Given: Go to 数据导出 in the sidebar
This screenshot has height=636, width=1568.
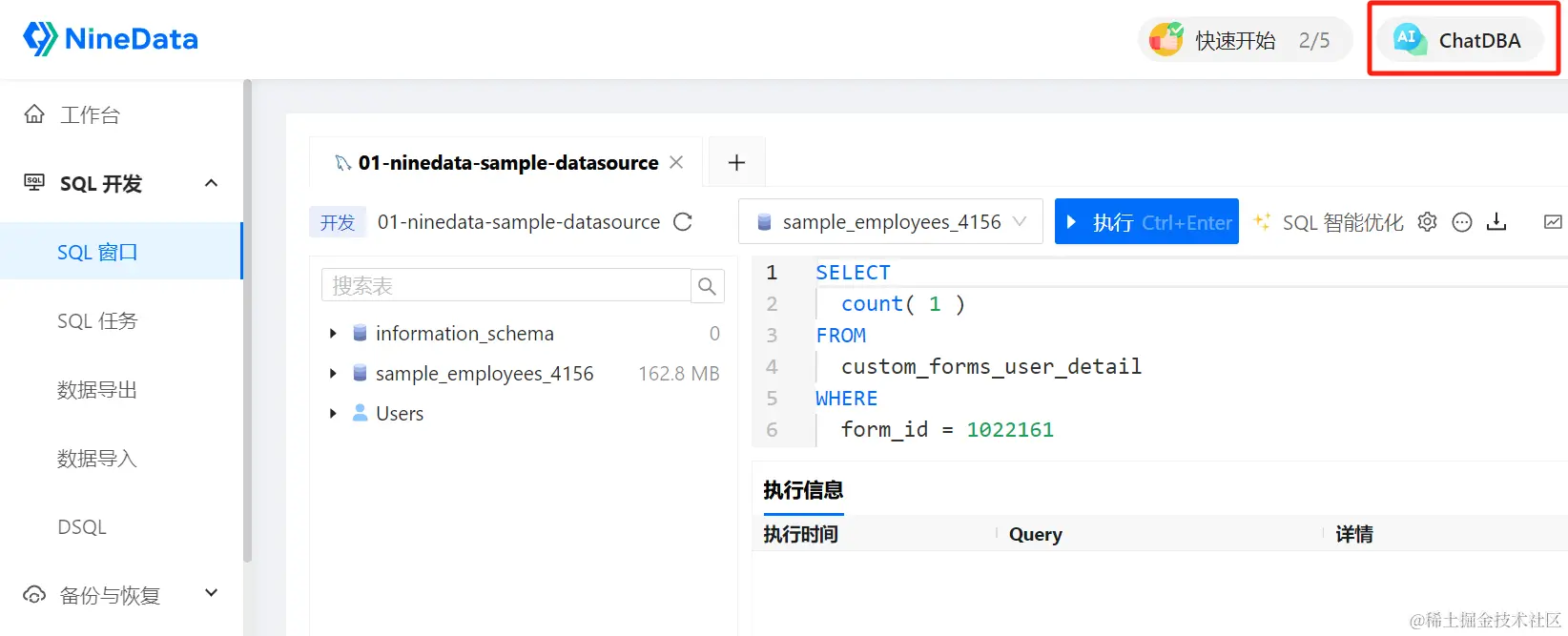Looking at the screenshot, I should point(97,390).
